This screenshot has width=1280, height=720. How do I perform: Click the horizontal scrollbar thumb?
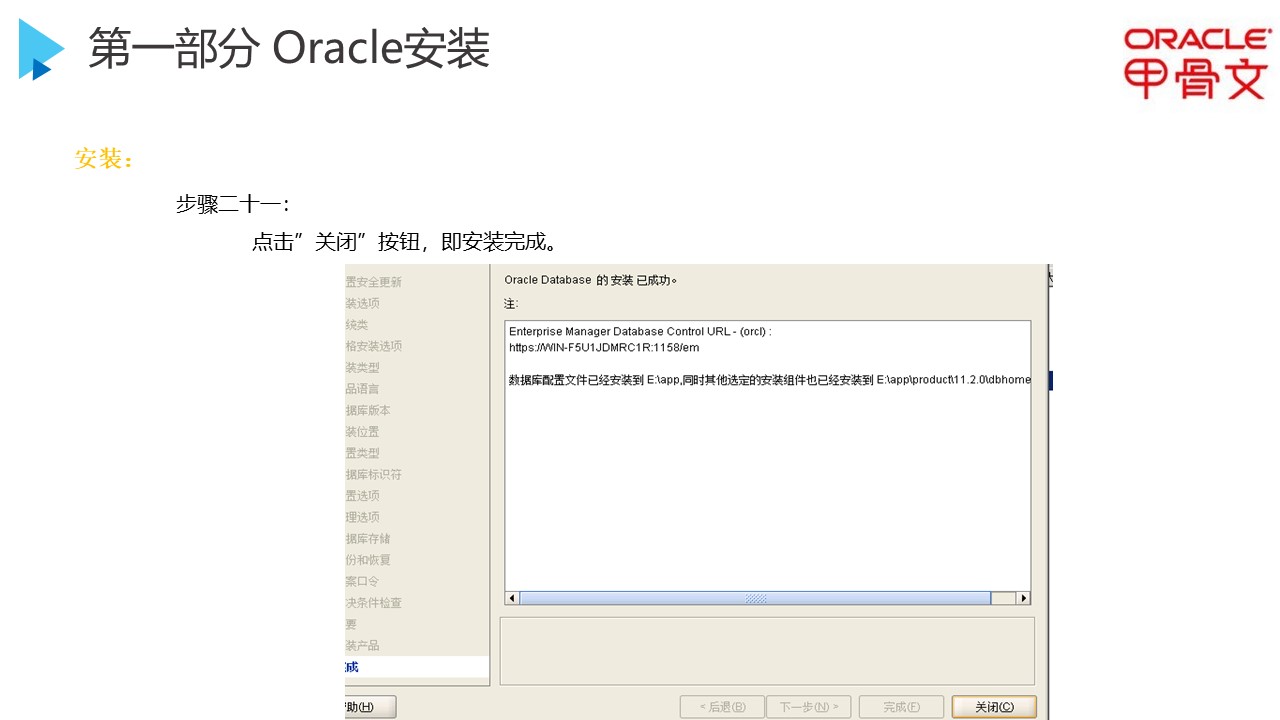(755, 598)
